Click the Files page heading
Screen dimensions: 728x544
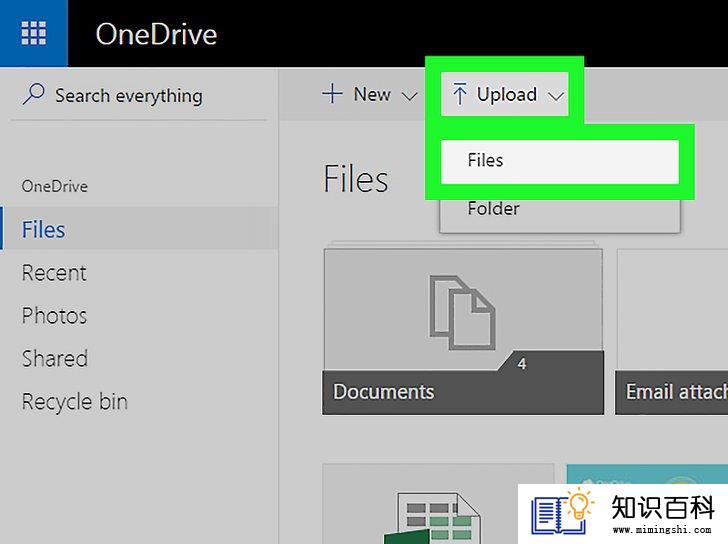coord(355,179)
